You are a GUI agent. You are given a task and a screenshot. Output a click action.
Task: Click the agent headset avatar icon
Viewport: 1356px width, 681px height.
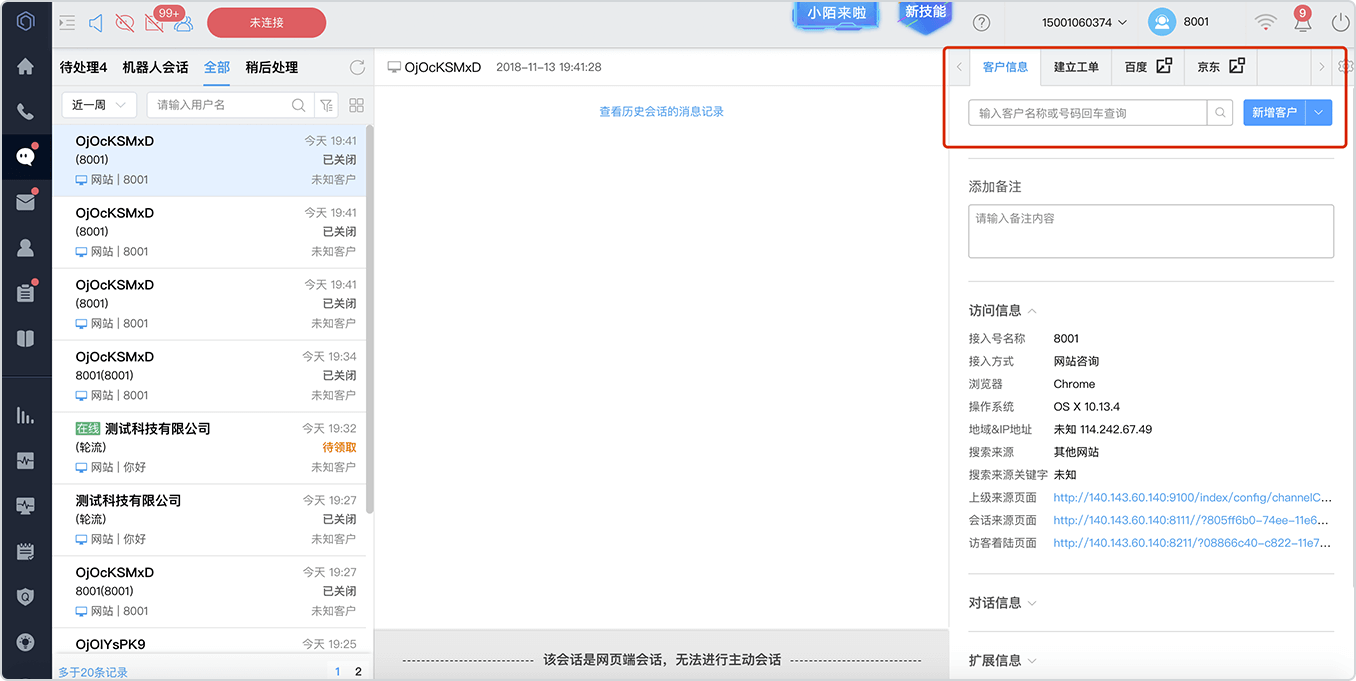pyautogui.click(x=1162, y=22)
